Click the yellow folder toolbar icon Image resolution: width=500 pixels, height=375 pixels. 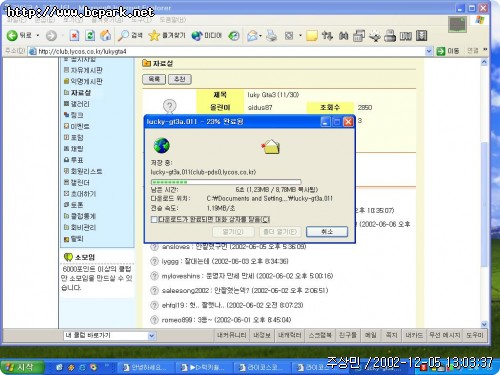coord(312,36)
